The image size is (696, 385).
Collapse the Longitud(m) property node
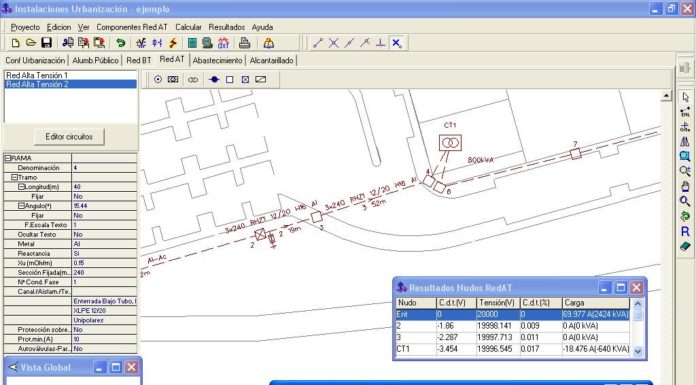tap(21, 187)
